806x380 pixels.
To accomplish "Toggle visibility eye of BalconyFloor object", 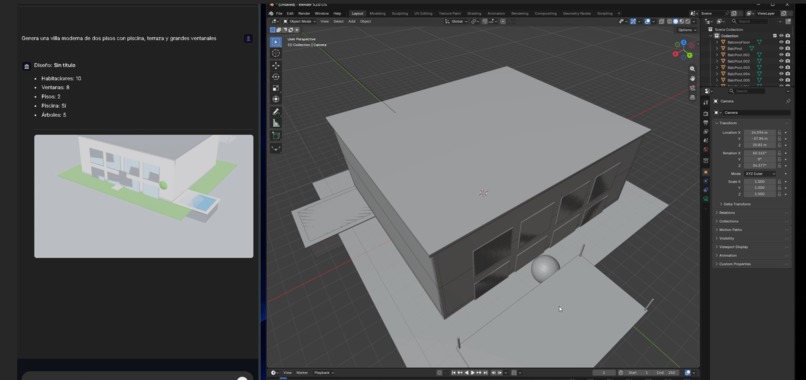I will 781,42.
